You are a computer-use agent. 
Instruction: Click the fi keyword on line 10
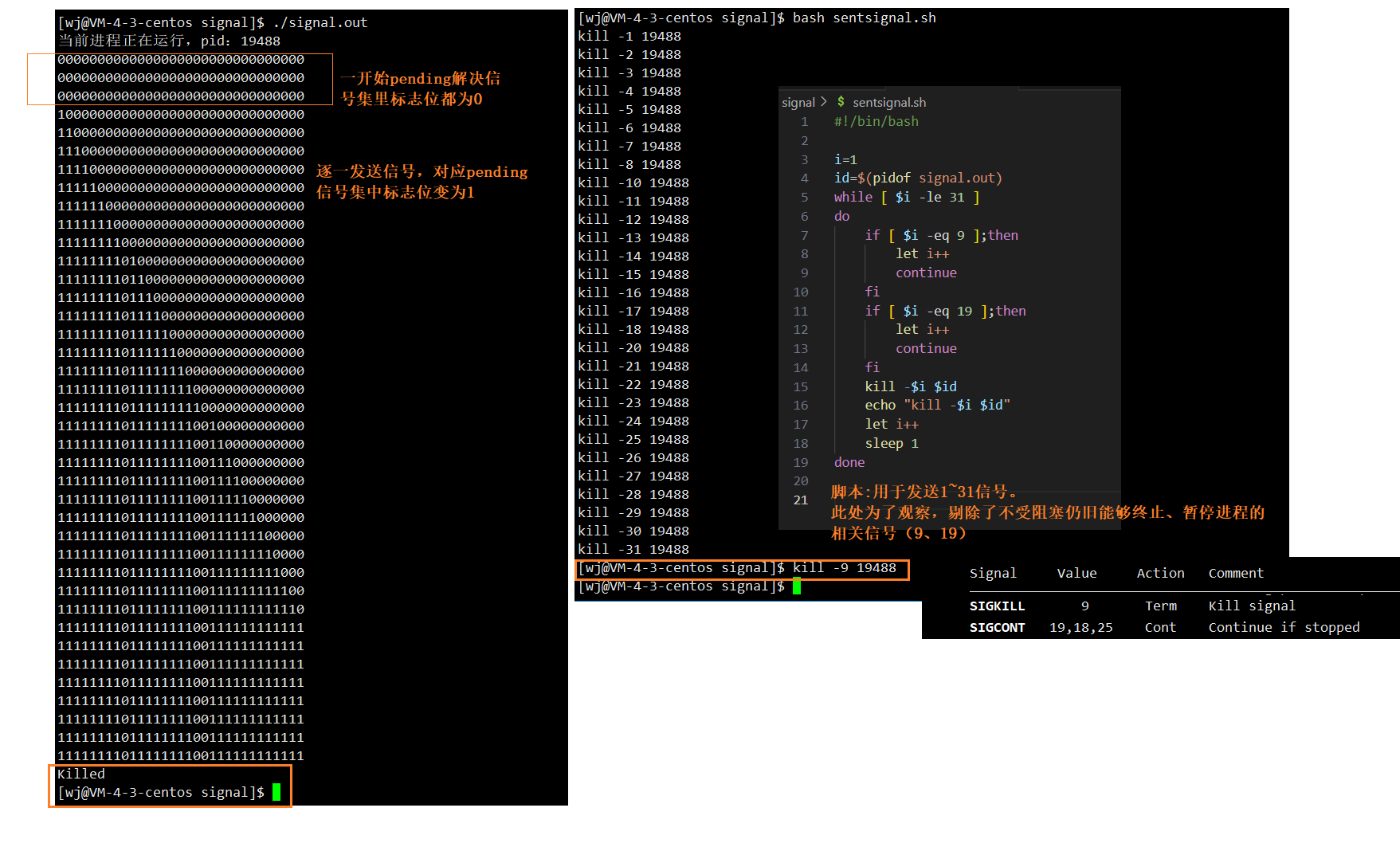[x=873, y=292]
